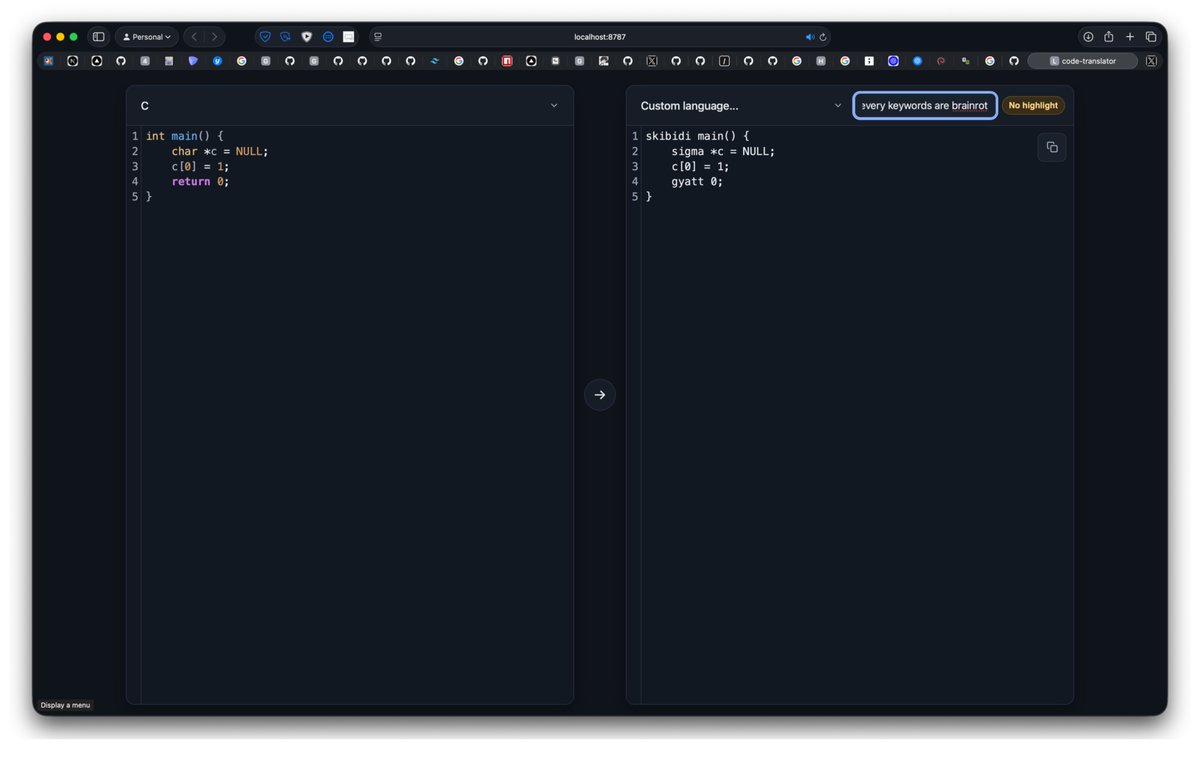This screenshot has height=759, width=1200.
Task: Switch to the slash icon tab
Action: point(724,61)
